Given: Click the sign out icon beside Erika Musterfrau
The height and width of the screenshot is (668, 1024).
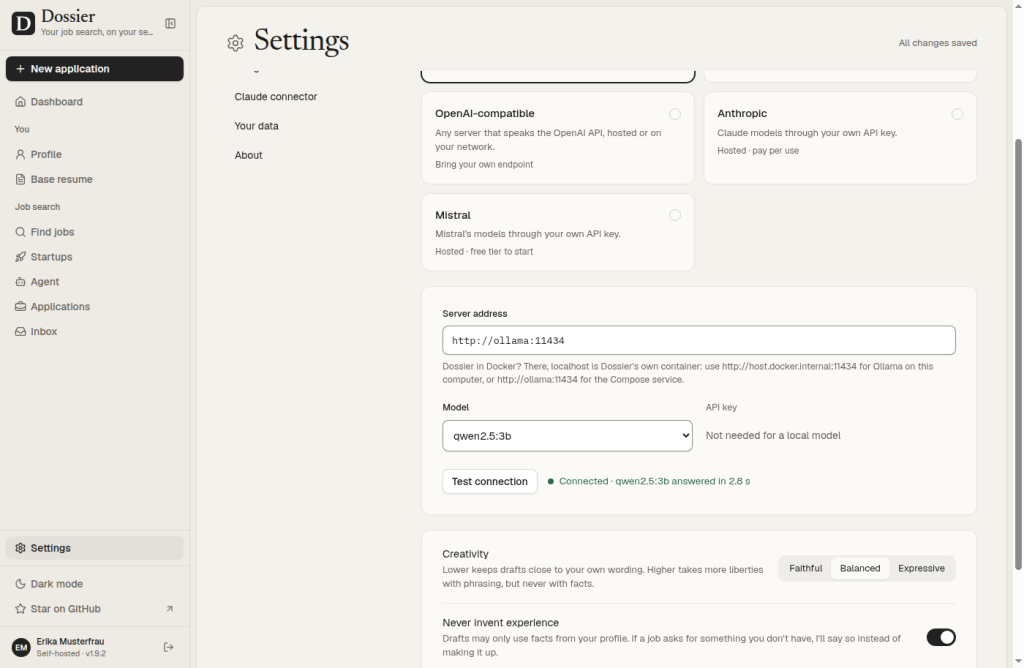Looking at the screenshot, I should pyautogui.click(x=168, y=648).
